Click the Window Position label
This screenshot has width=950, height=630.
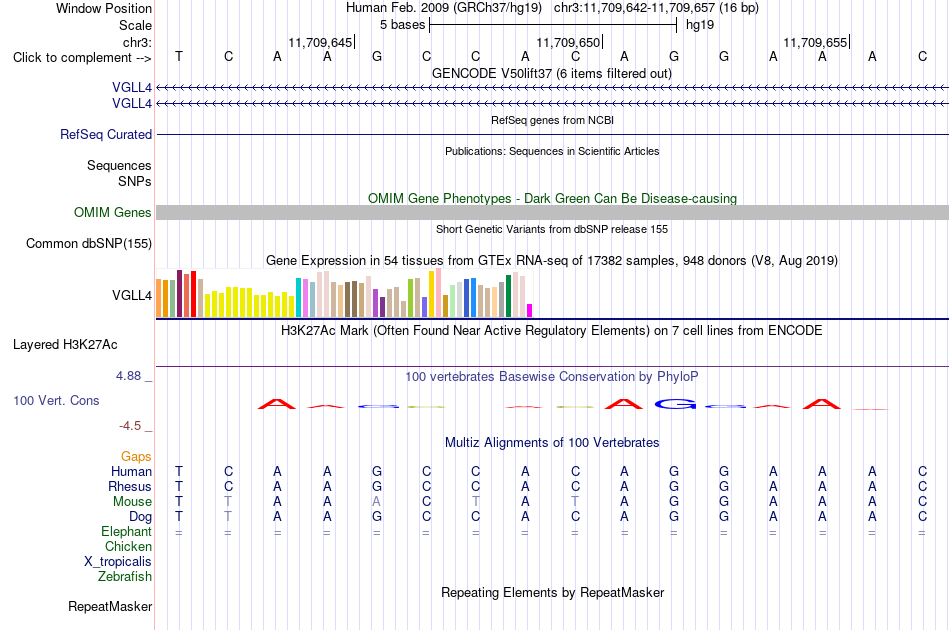(x=104, y=8)
